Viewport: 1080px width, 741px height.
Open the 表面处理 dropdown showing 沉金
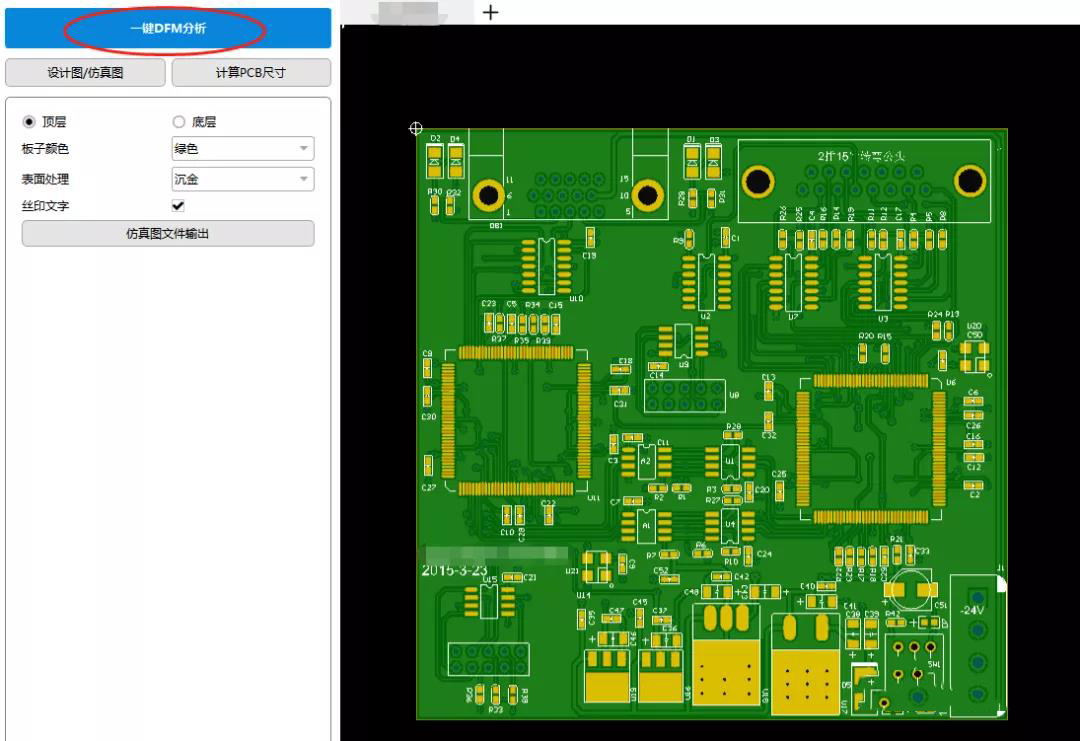point(243,179)
